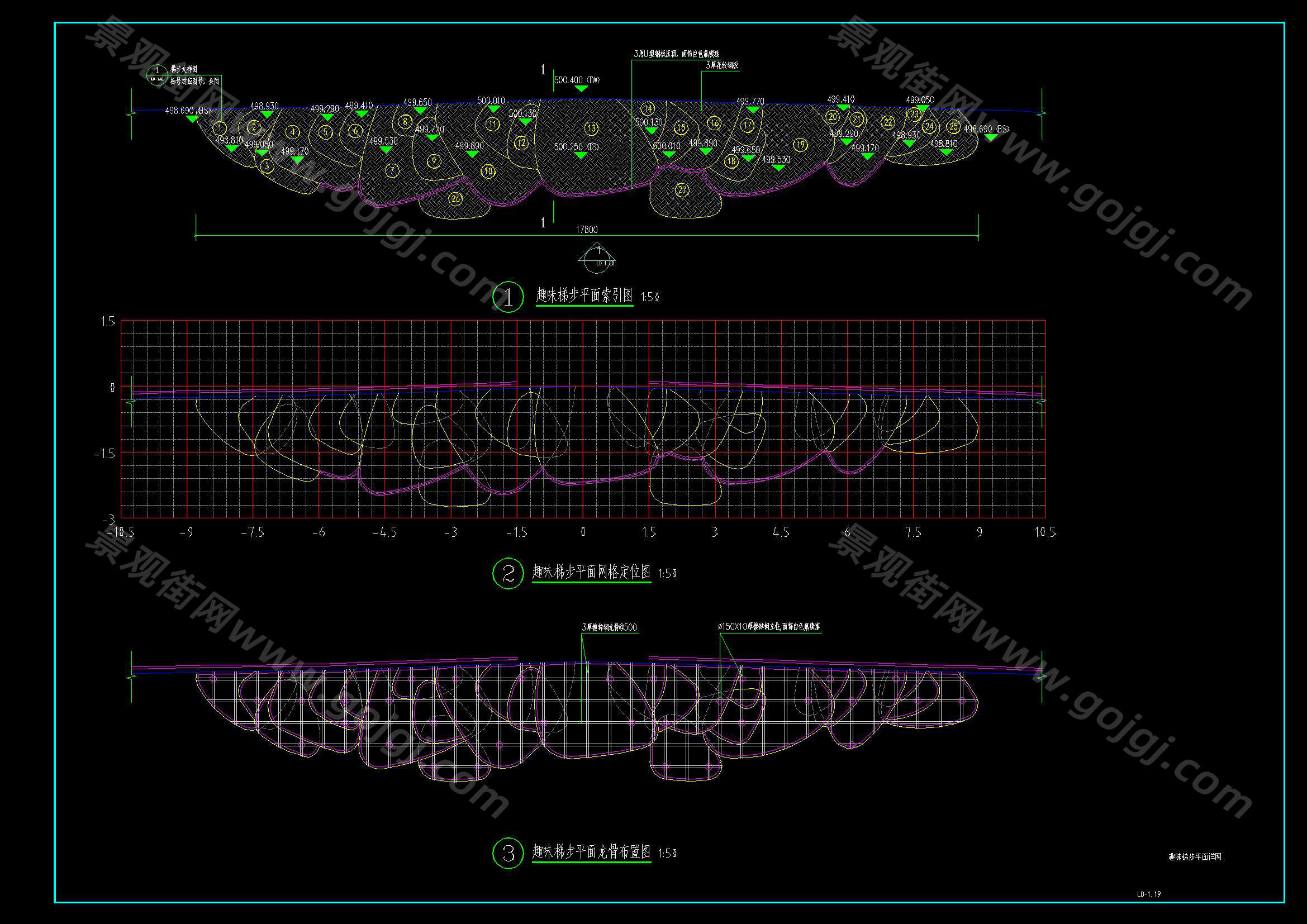The height and width of the screenshot is (924, 1307).
Task: Select the grid axis label 4.5
Action: [781, 532]
